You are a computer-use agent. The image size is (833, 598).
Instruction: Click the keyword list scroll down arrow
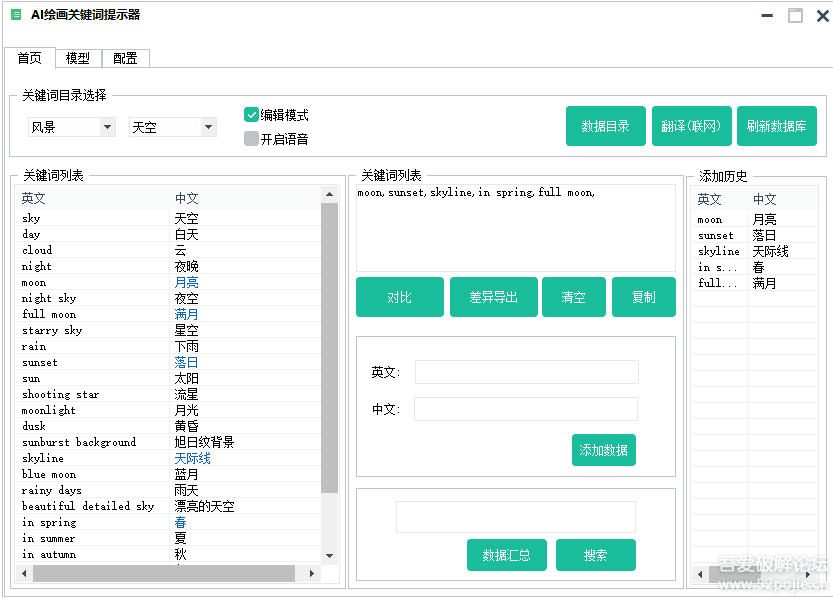click(329, 556)
